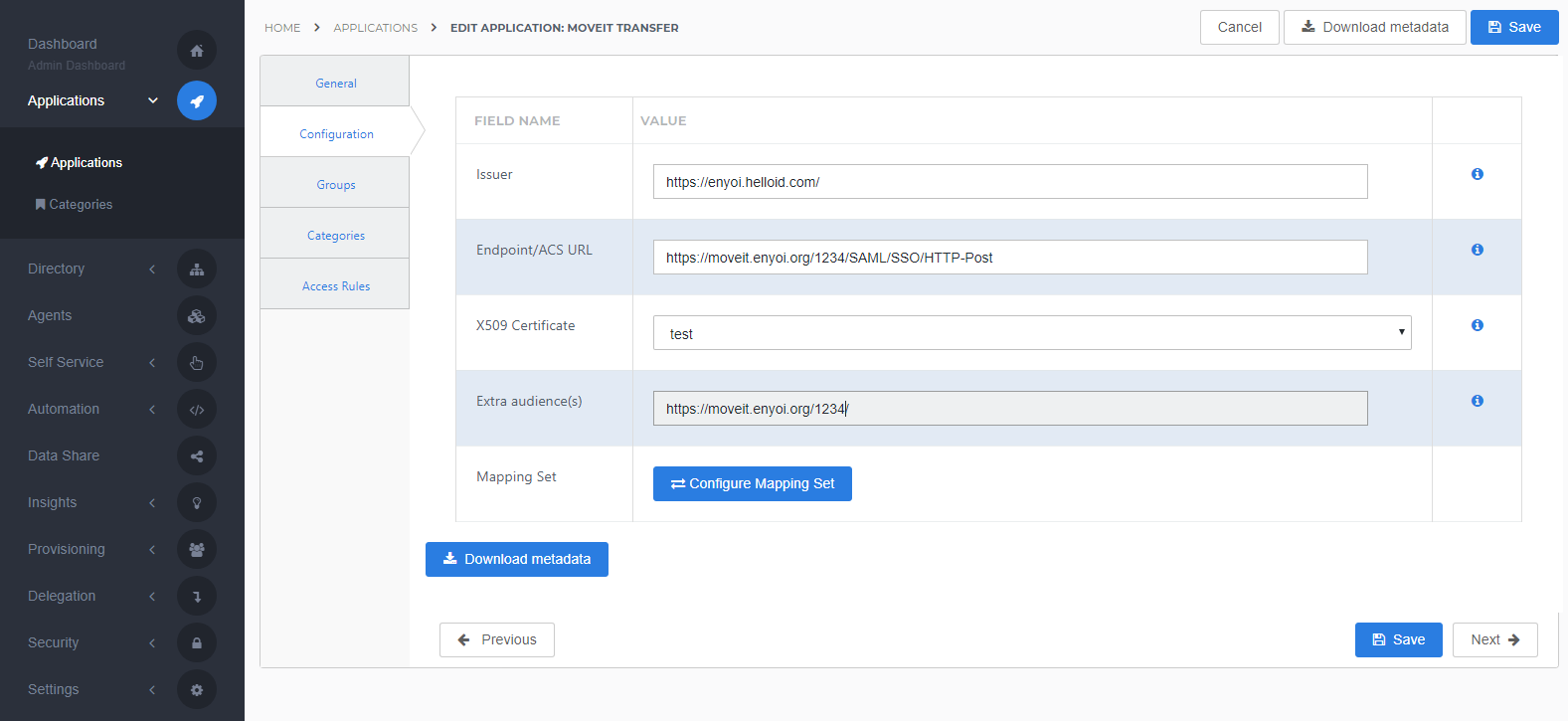
Task: Click the bottom Save button
Action: (x=1399, y=639)
